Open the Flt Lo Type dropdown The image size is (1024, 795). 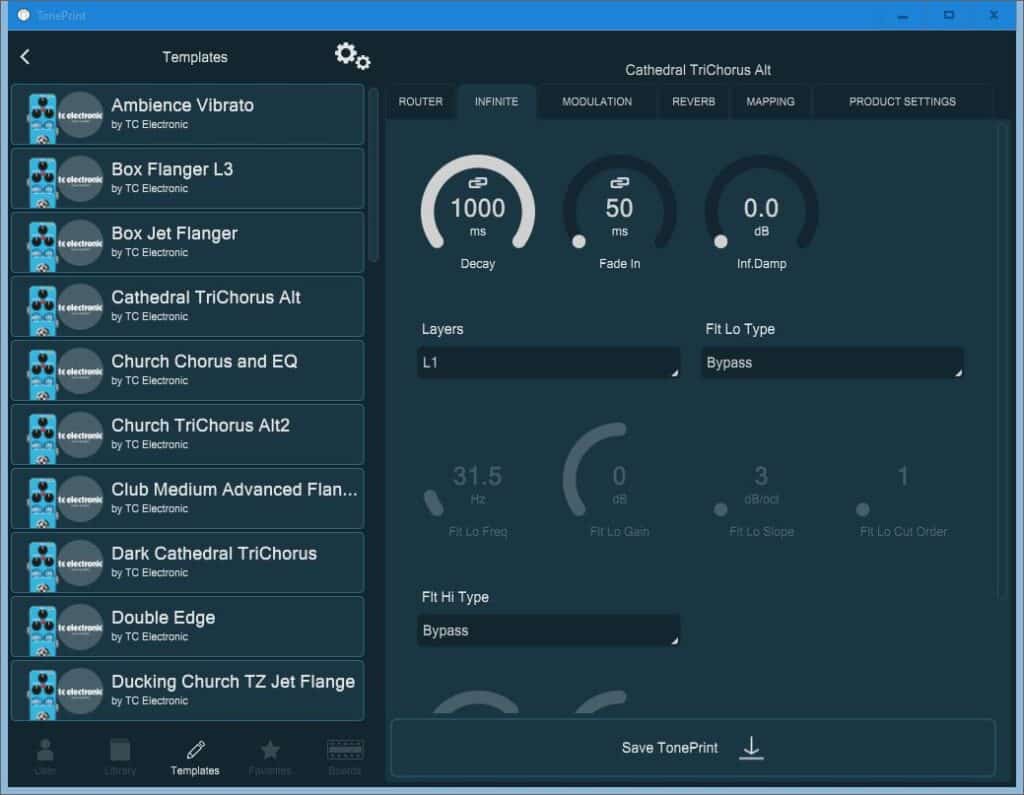[x=833, y=363]
